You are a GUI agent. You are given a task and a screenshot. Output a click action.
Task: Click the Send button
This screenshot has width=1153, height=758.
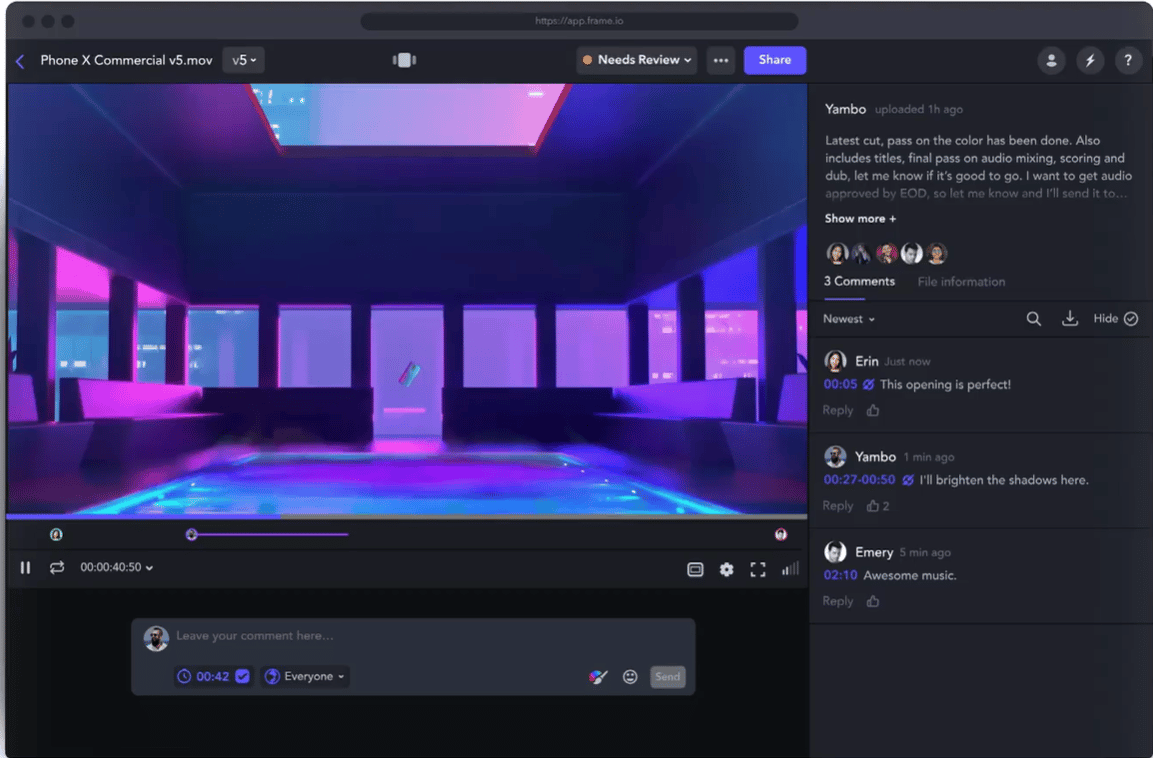click(668, 676)
